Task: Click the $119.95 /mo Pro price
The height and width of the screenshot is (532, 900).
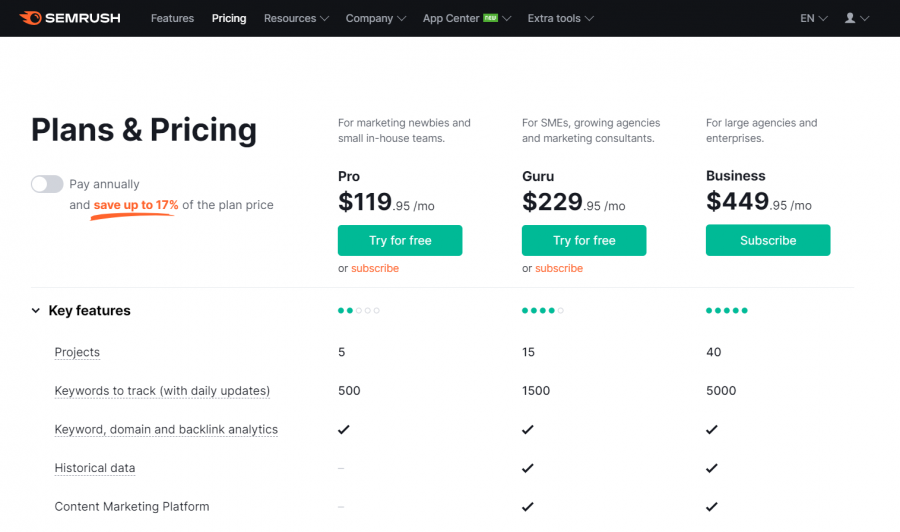Action: click(386, 202)
